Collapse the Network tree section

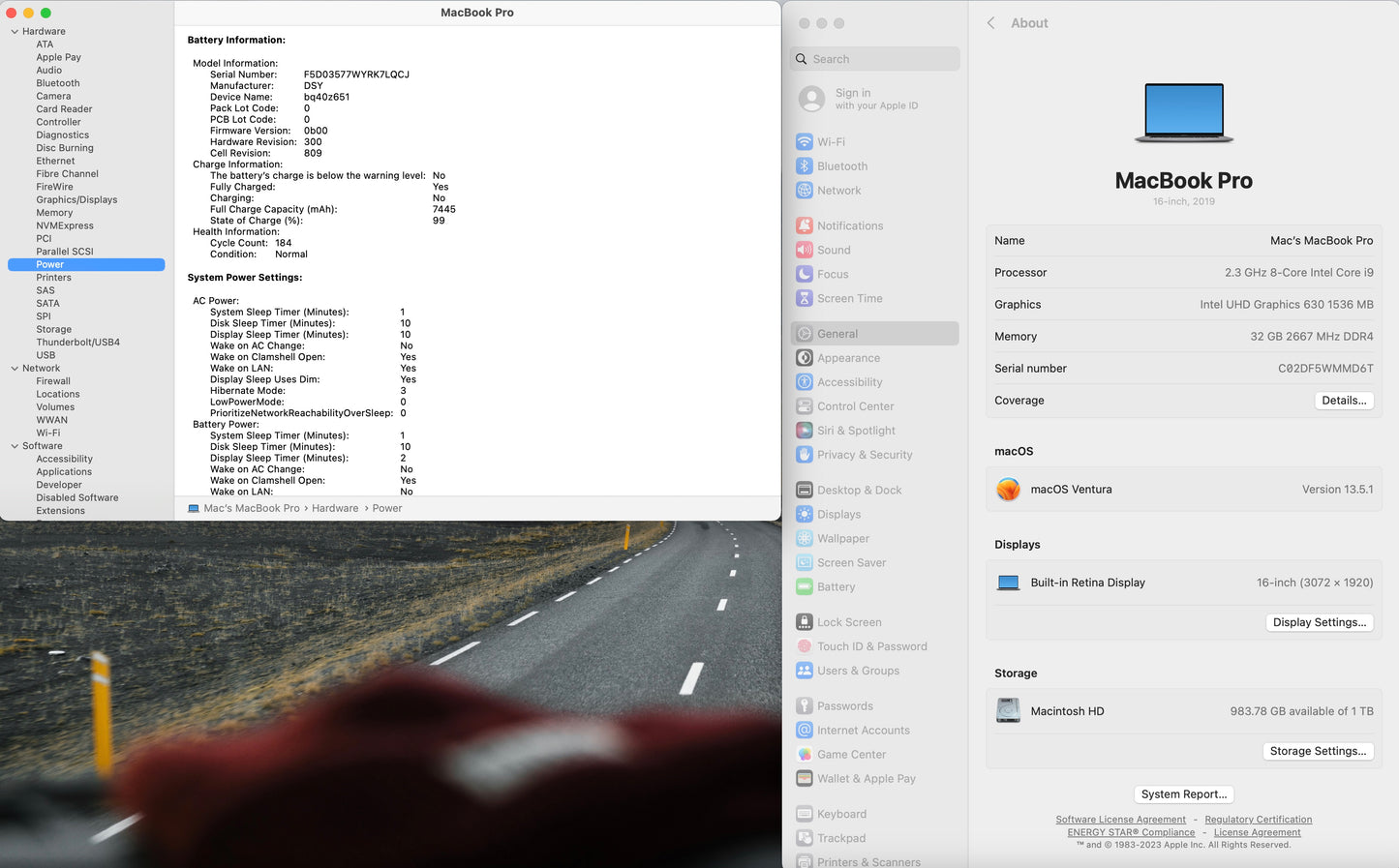[15, 369]
